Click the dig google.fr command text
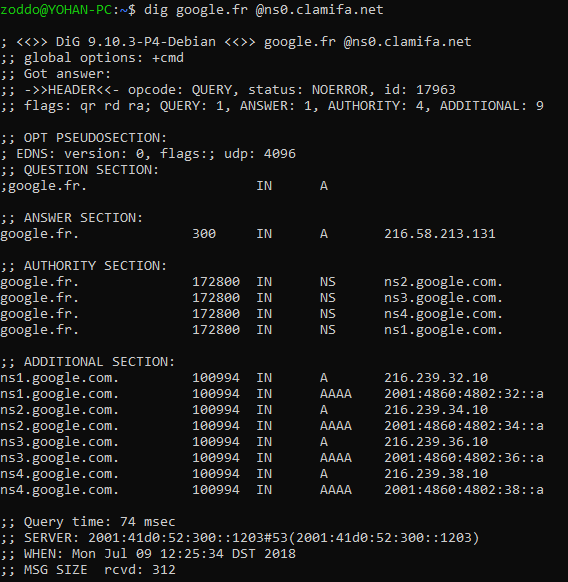Viewport: 568px width, 582px height. tap(196, 10)
